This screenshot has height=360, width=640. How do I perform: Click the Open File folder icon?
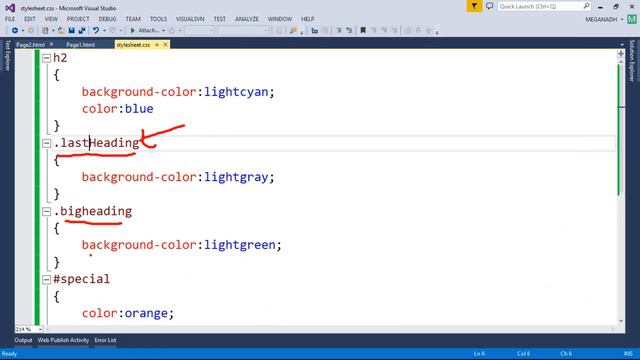click(61, 31)
